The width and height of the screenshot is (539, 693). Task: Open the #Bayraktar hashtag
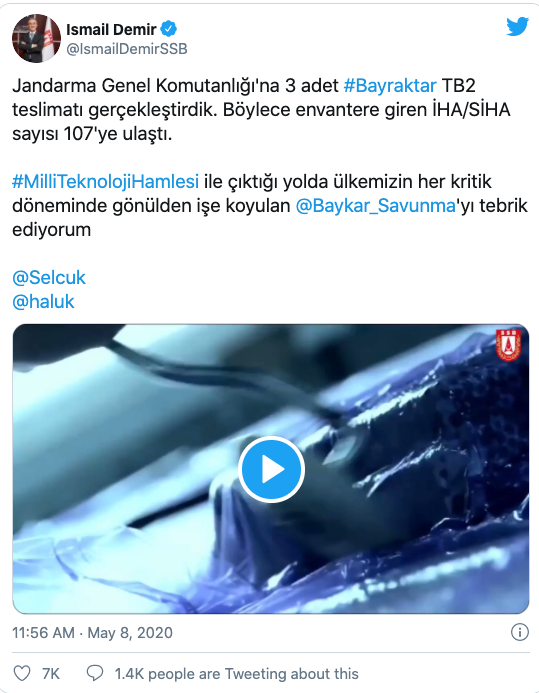point(390,85)
